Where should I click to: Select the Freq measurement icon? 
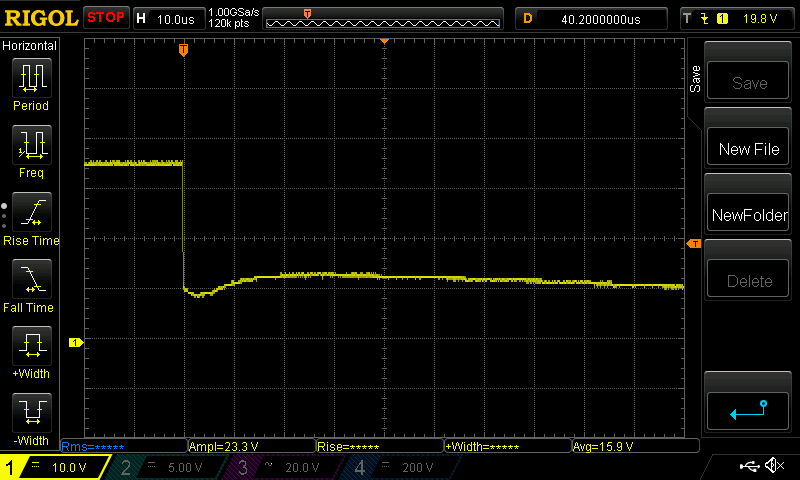coord(31,145)
